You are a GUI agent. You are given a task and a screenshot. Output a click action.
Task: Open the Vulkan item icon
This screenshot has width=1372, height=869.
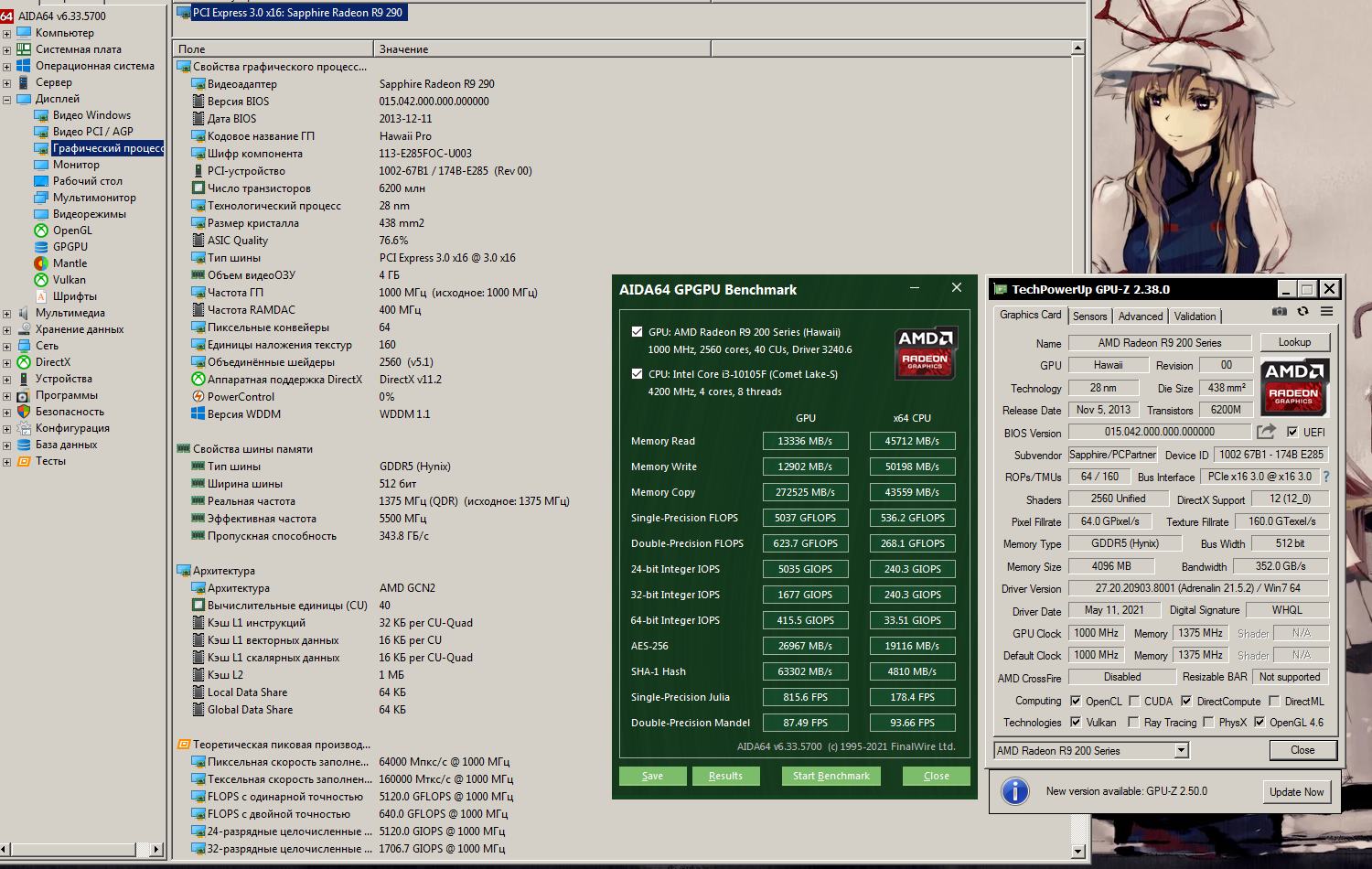[41, 280]
